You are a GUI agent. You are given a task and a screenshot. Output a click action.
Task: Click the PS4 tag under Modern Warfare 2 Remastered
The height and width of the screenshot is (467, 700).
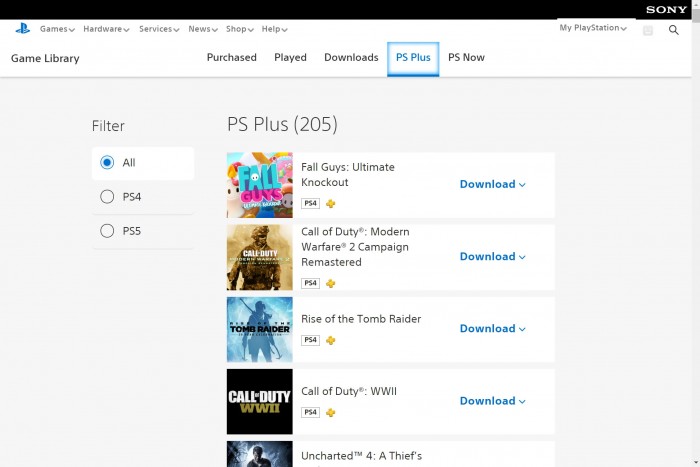point(310,283)
